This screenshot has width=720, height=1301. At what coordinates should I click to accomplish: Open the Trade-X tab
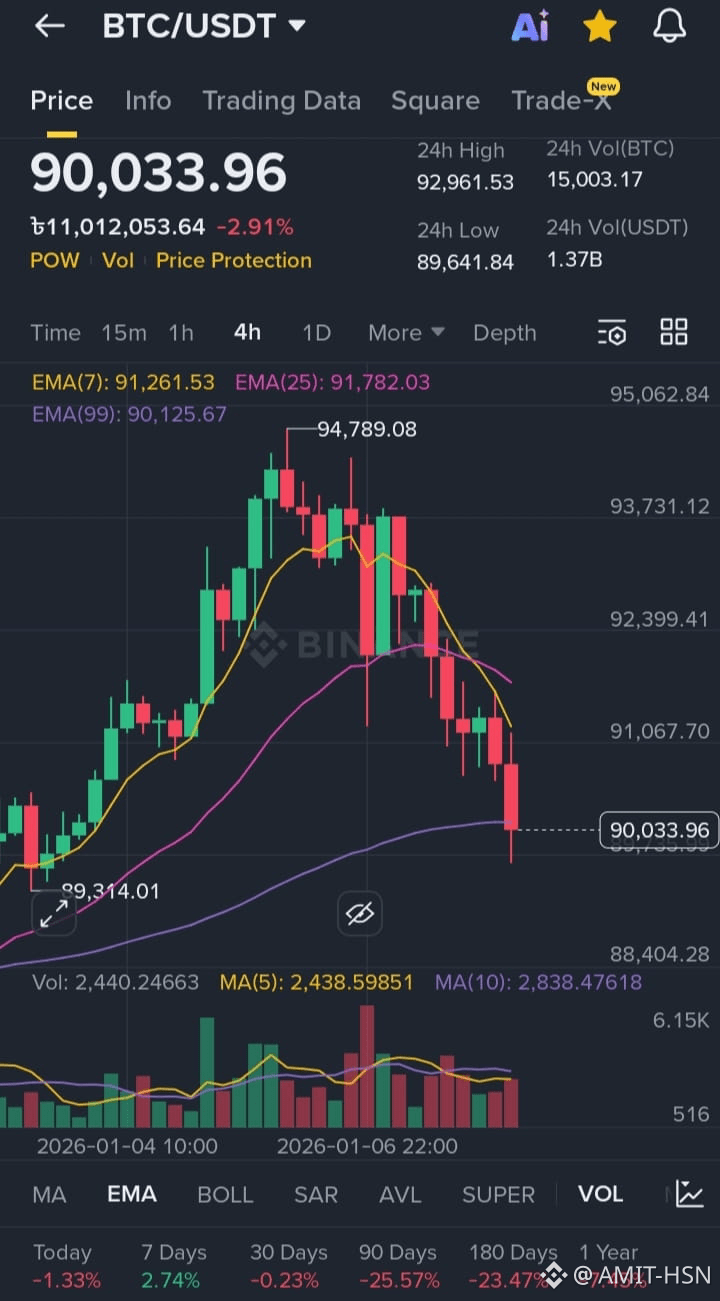click(x=563, y=100)
